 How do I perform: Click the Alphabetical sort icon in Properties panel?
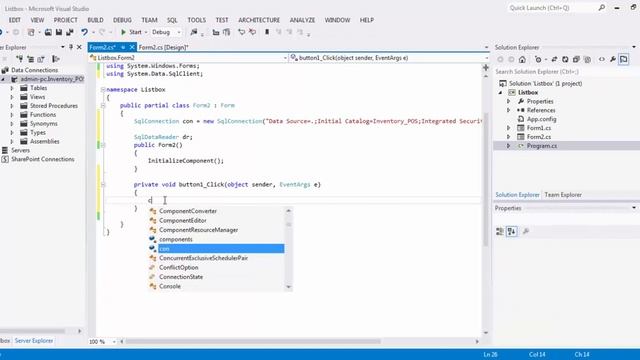(x=511, y=231)
